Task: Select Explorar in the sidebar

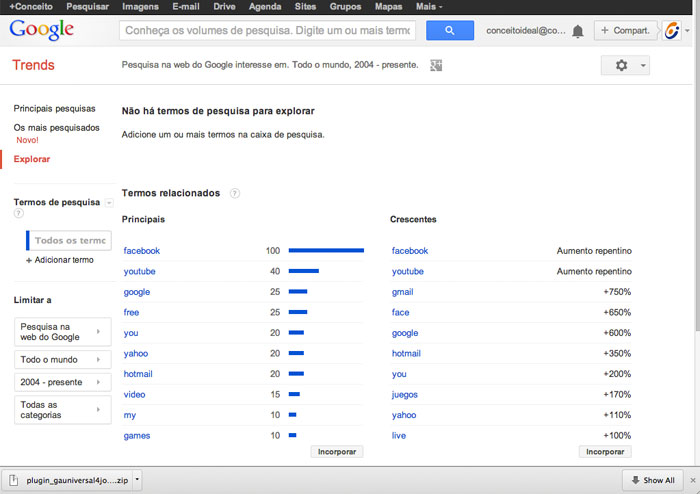Action: click(32, 159)
